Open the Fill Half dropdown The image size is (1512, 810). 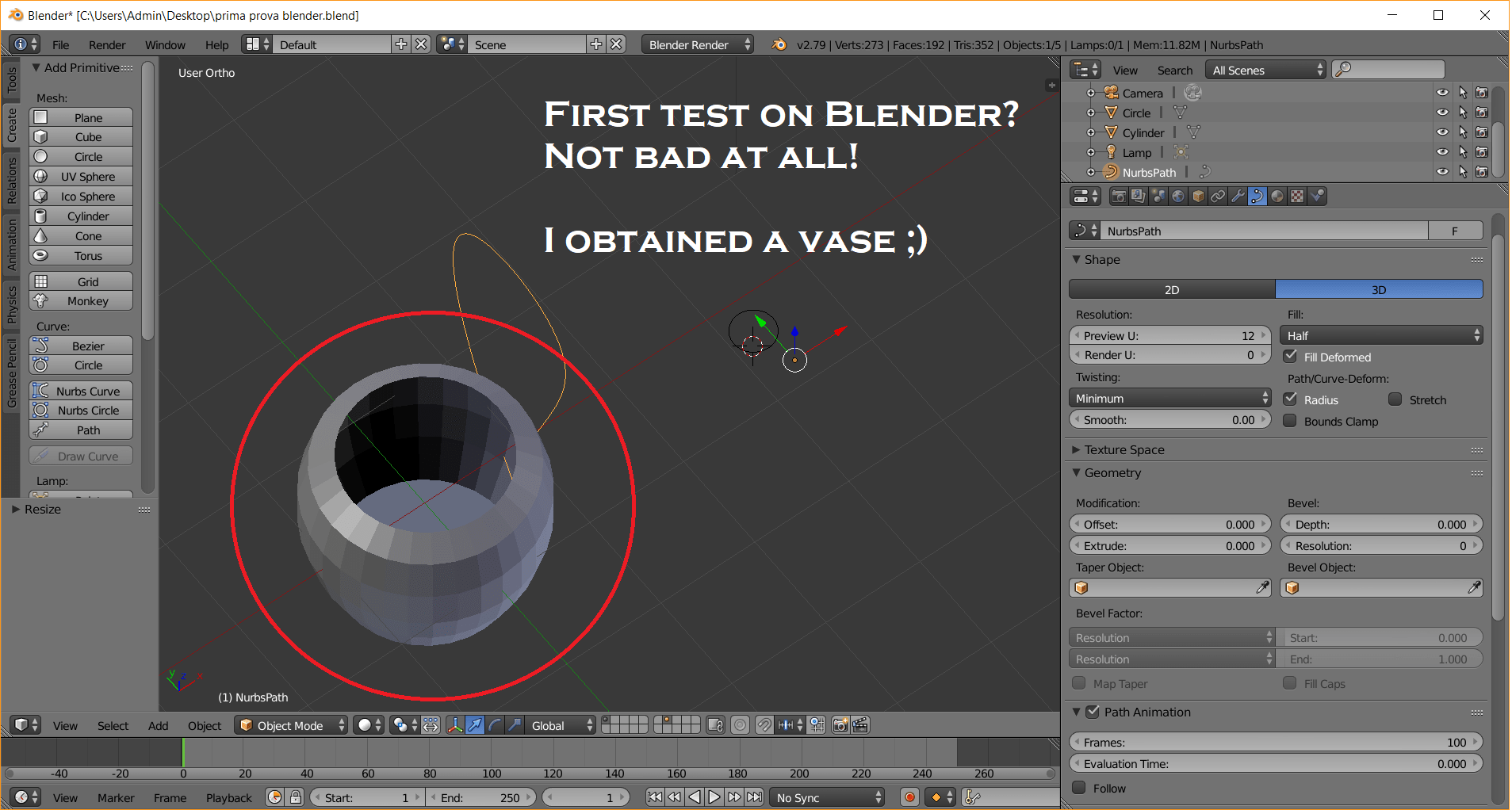pos(1381,335)
